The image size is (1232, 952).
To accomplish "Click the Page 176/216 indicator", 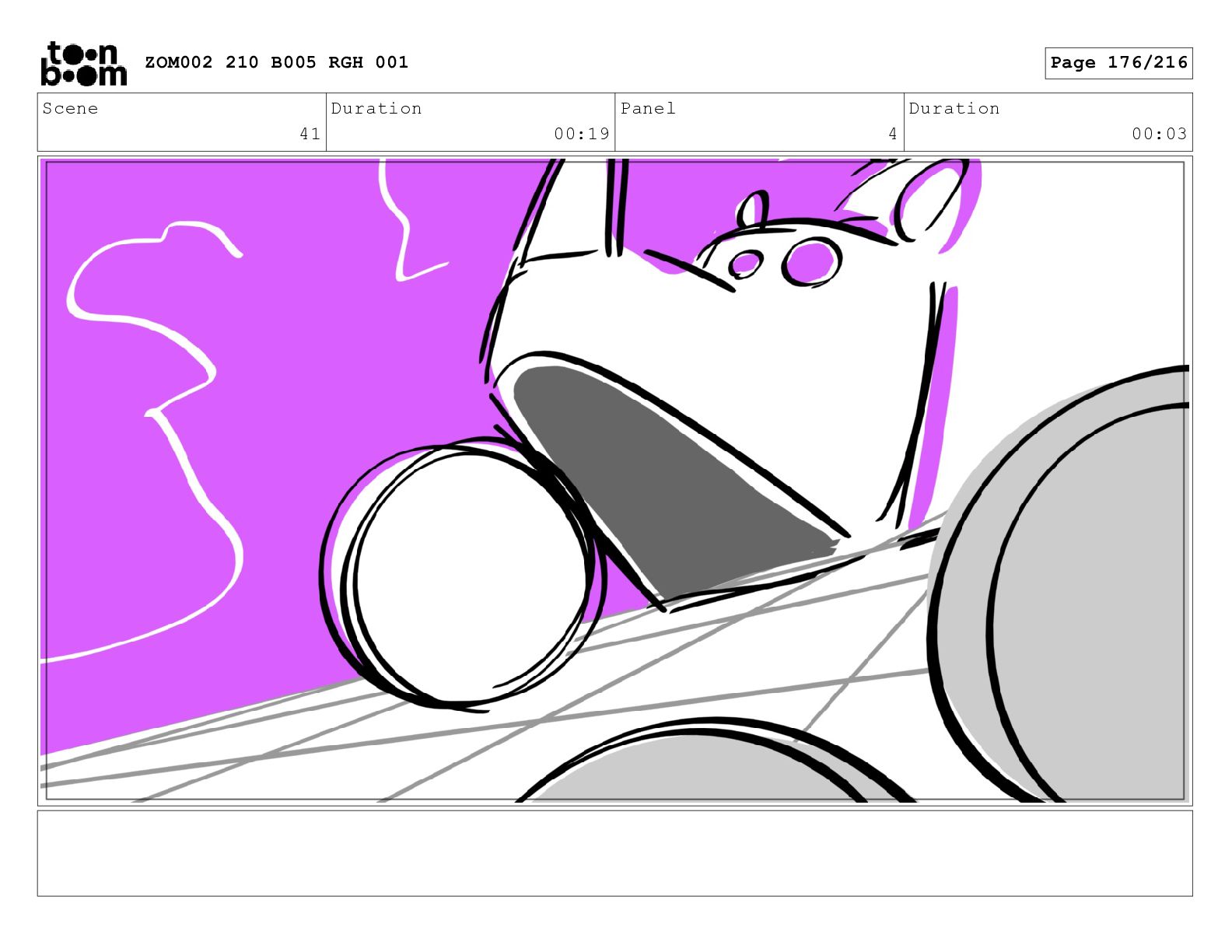I will pyautogui.click(x=1118, y=63).
